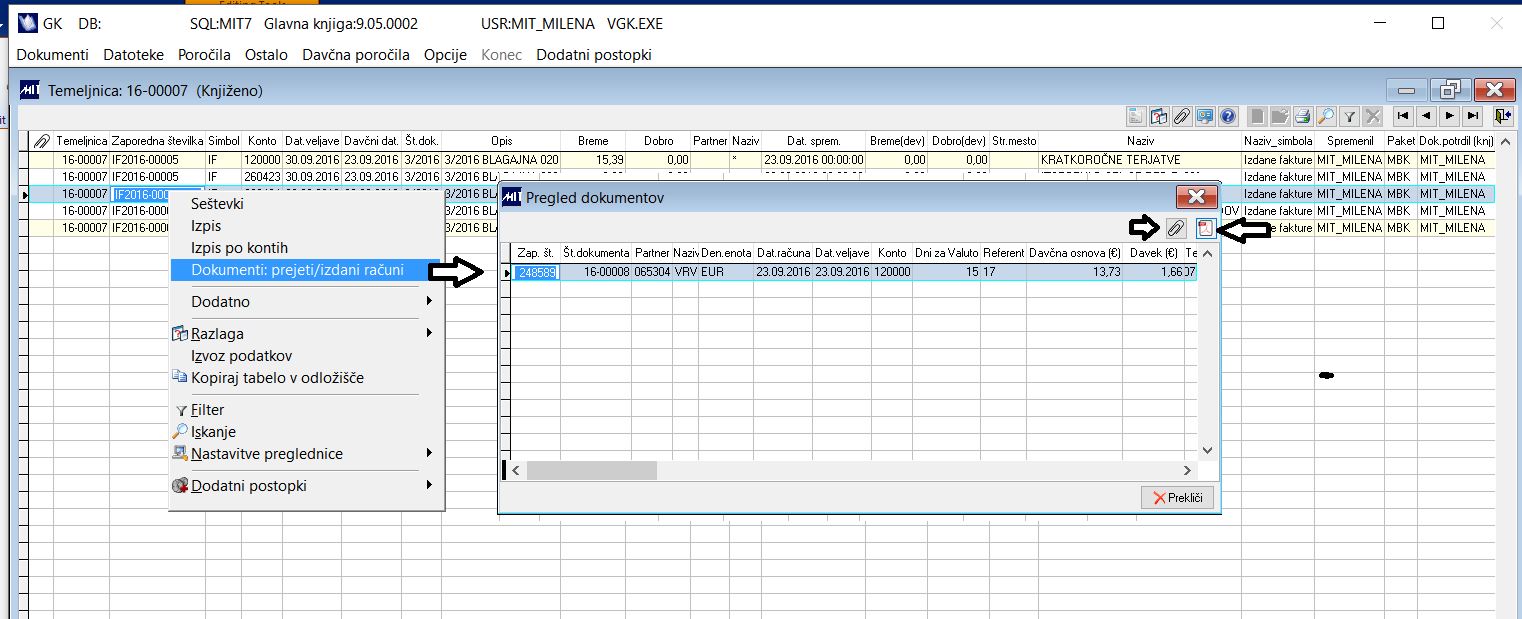This screenshot has height=619, width=1522.
Task: Click the paperclip attachment icon in main toolbar
Action: click(1181, 115)
